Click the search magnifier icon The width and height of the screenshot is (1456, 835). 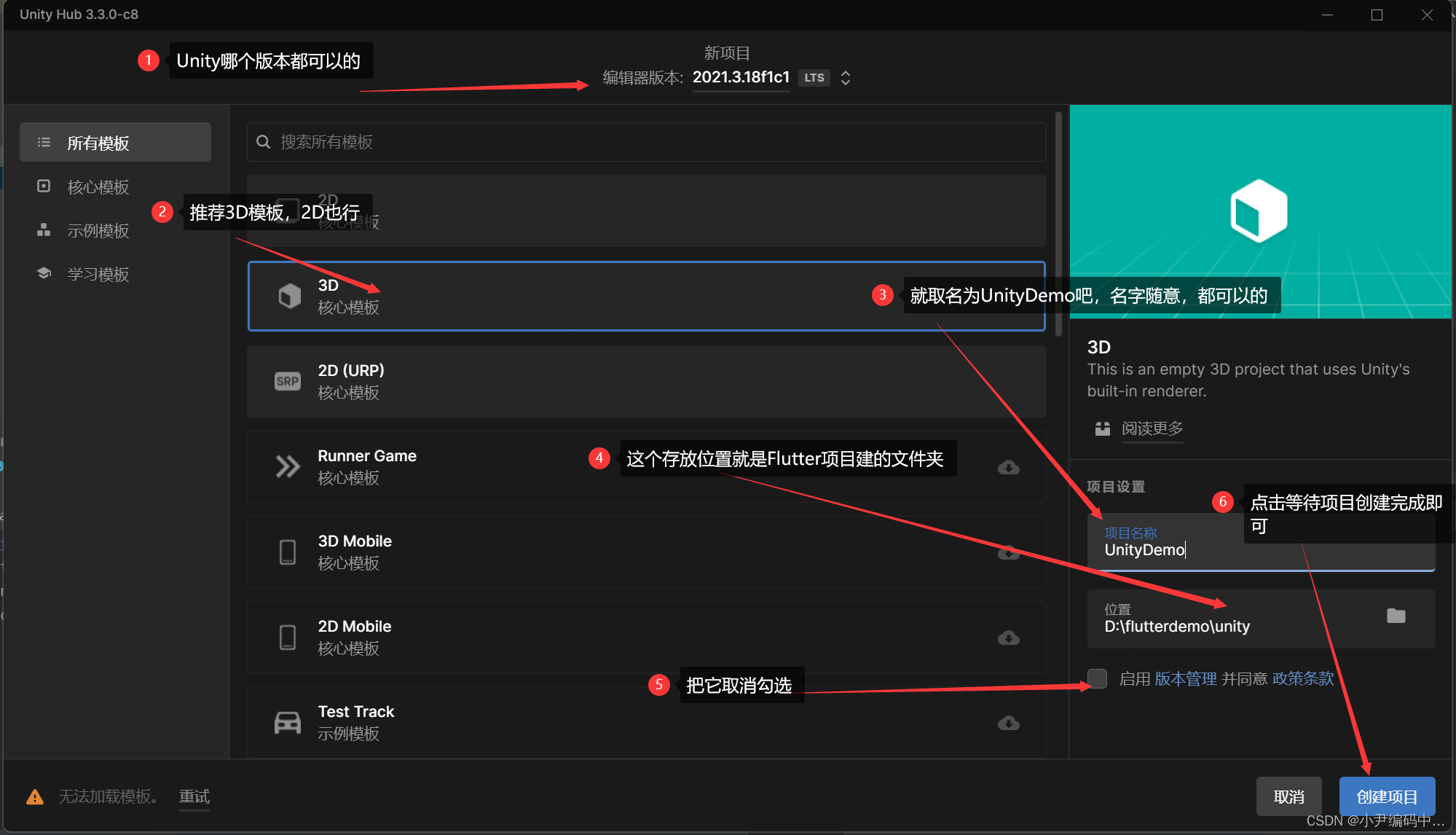[264, 142]
